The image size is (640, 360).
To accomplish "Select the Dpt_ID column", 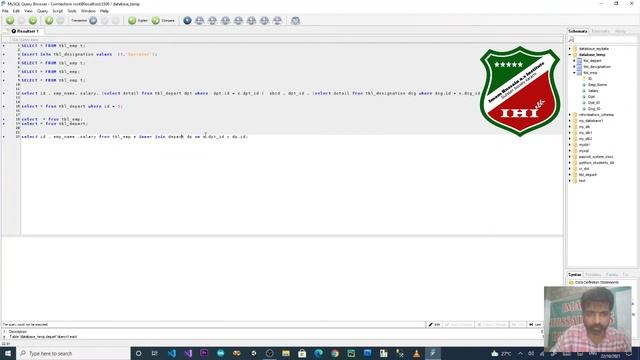I will coord(594,103).
